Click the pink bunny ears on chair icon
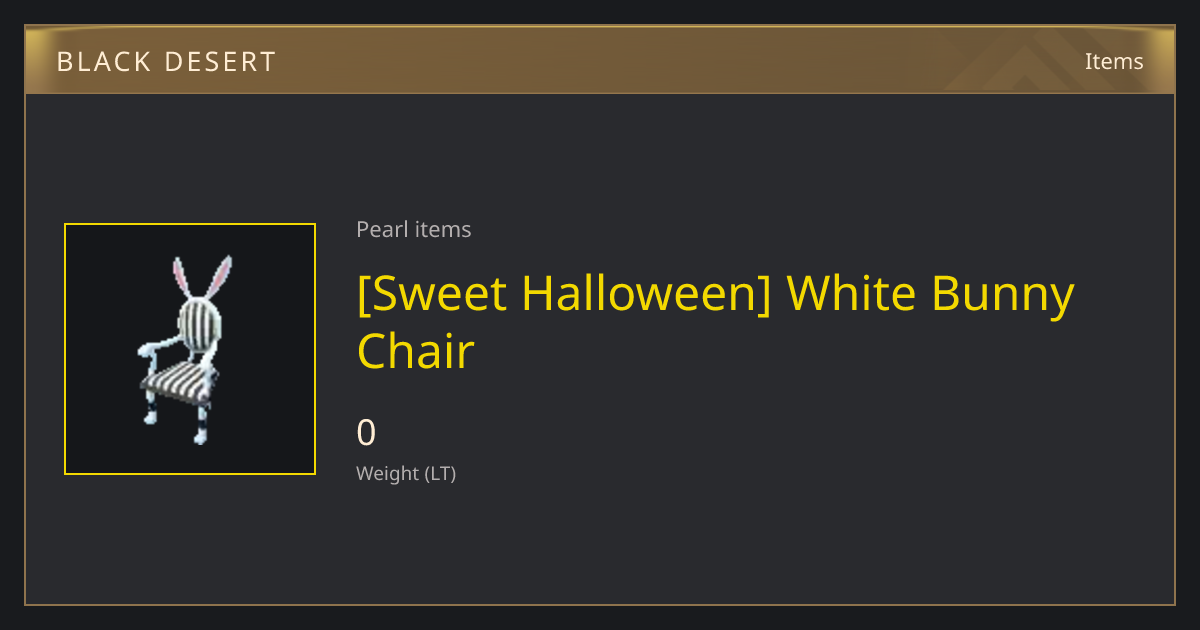 pos(202,276)
